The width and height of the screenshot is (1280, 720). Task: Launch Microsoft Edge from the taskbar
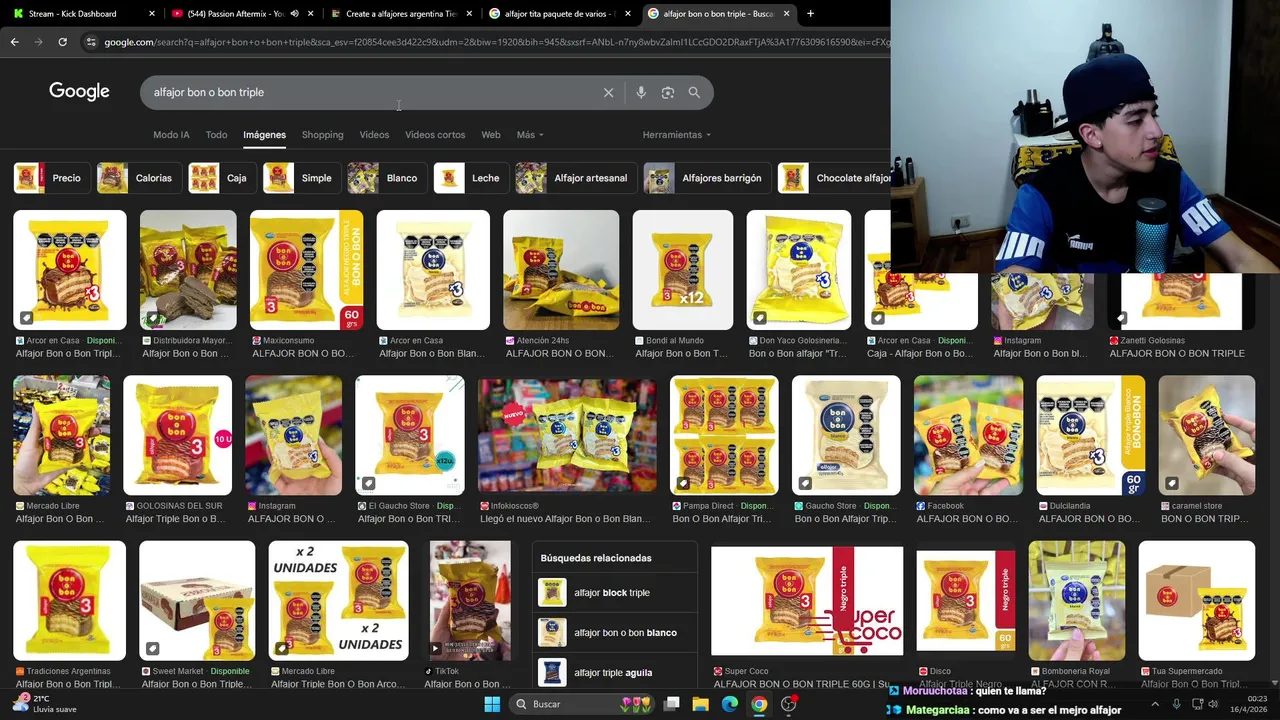click(x=730, y=704)
